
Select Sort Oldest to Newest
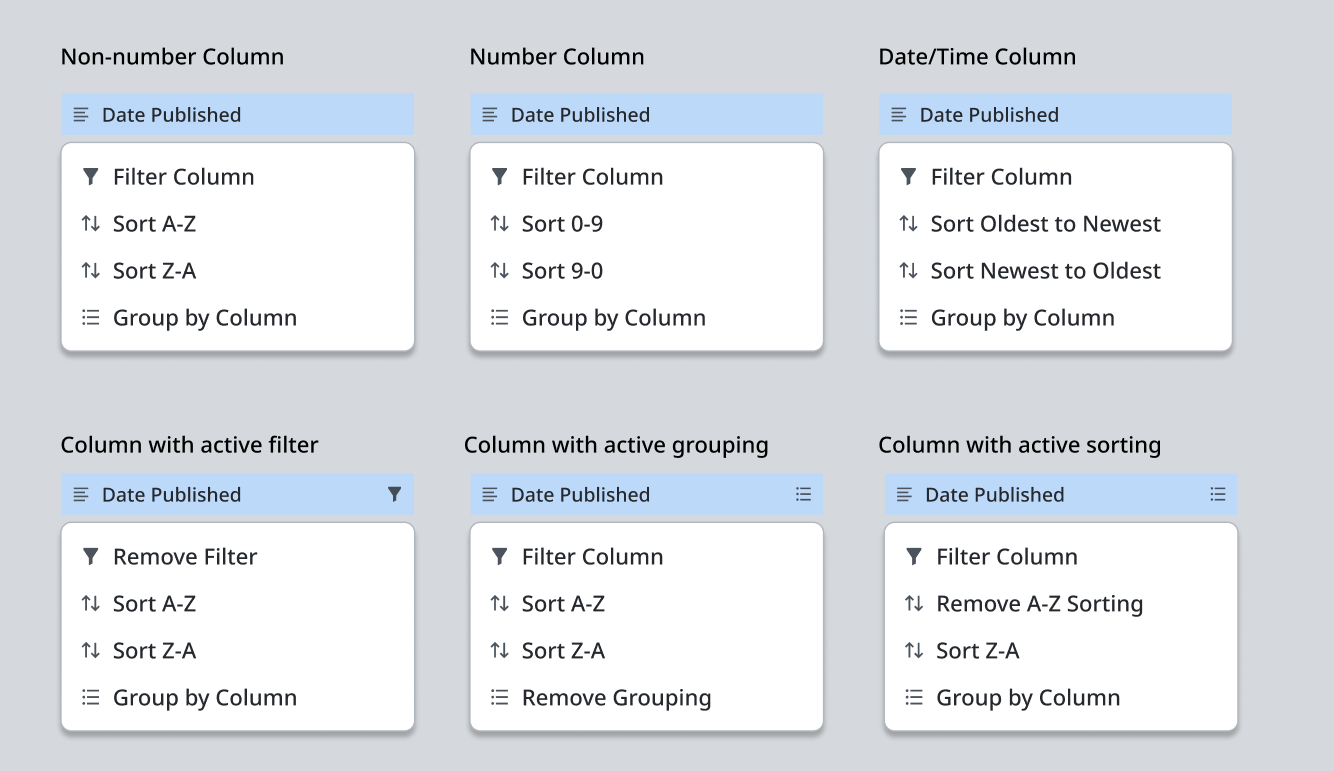point(1043,223)
